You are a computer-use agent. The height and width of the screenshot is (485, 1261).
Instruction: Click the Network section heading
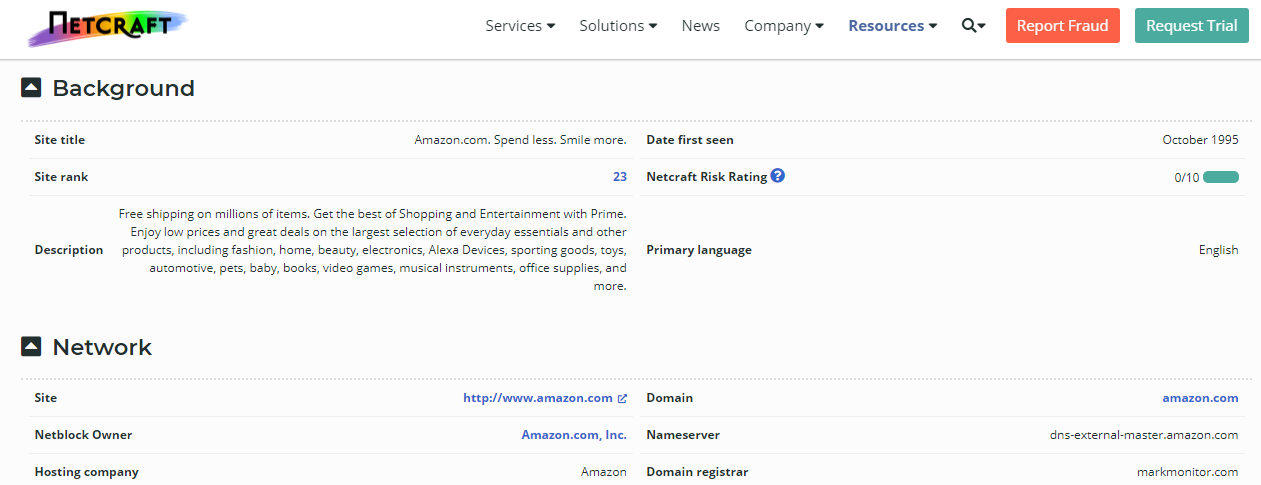[102, 347]
